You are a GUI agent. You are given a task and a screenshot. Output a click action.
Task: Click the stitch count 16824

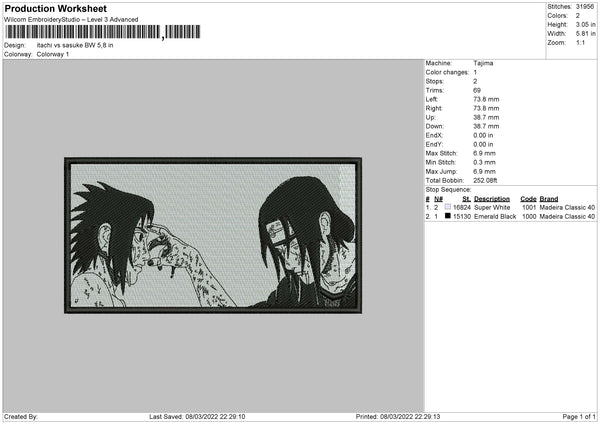(462, 207)
